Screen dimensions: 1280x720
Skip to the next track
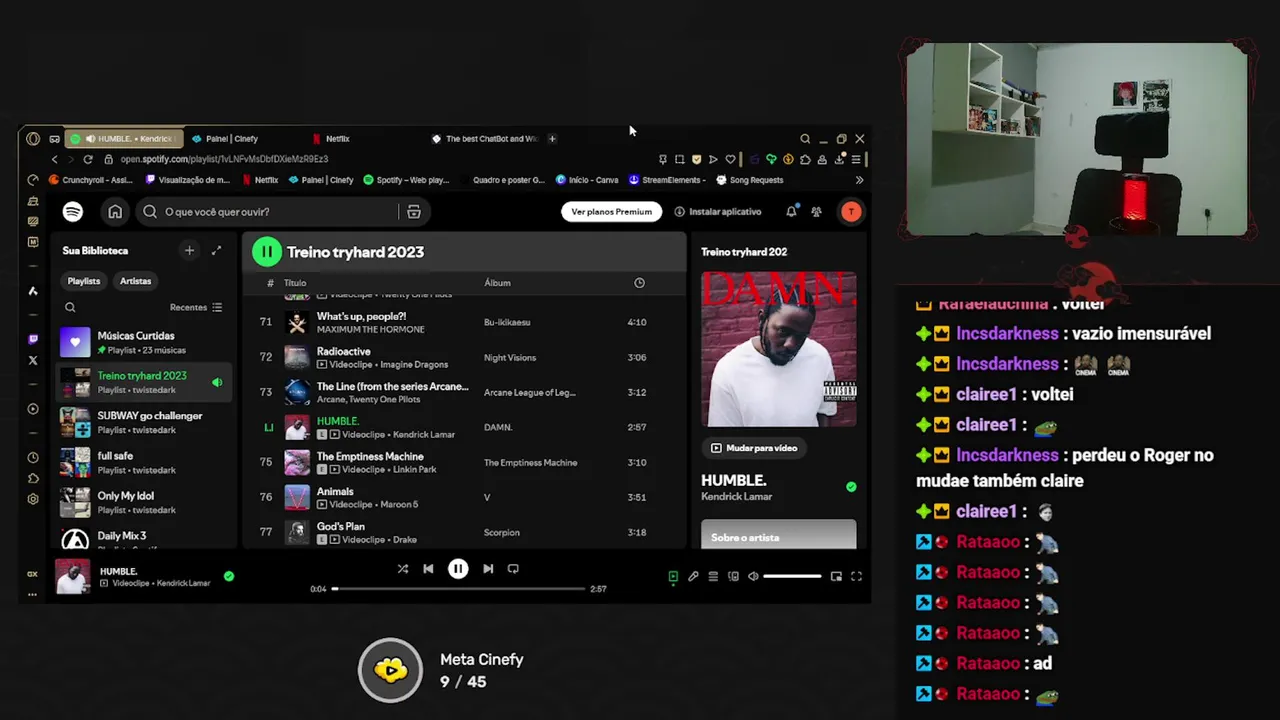pos(488,569)
